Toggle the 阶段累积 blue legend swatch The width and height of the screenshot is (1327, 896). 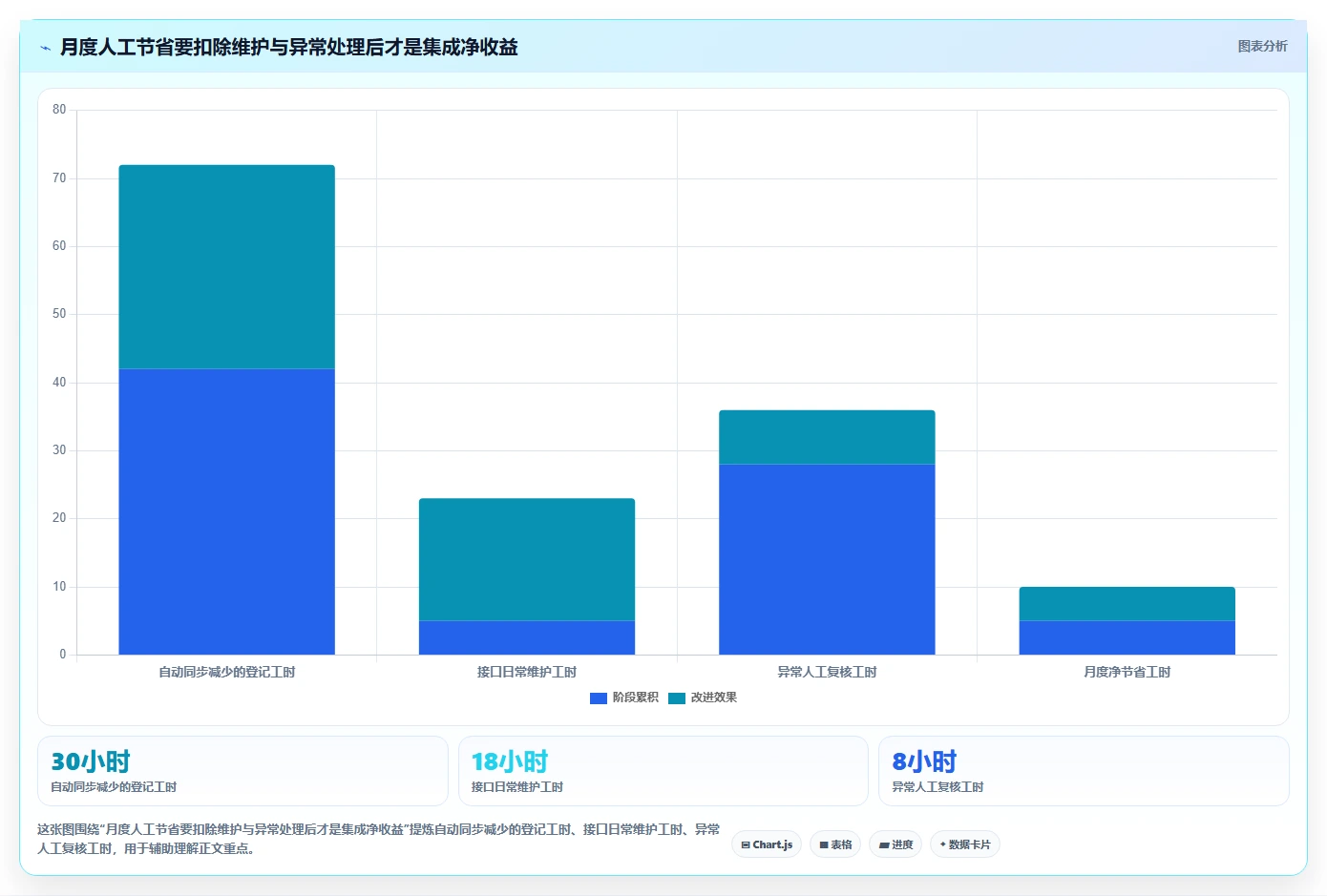point(599,698)
